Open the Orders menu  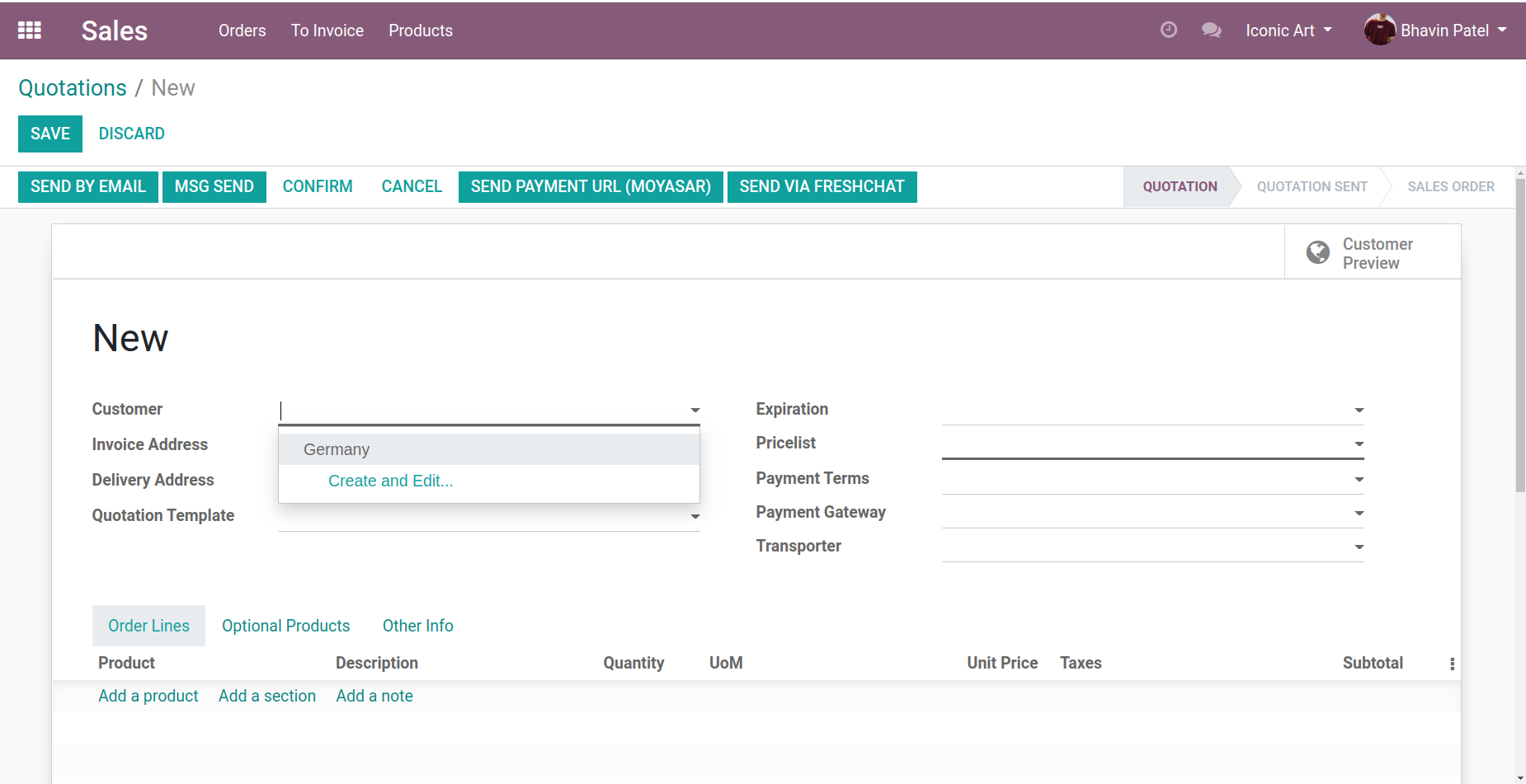[243, 31]
